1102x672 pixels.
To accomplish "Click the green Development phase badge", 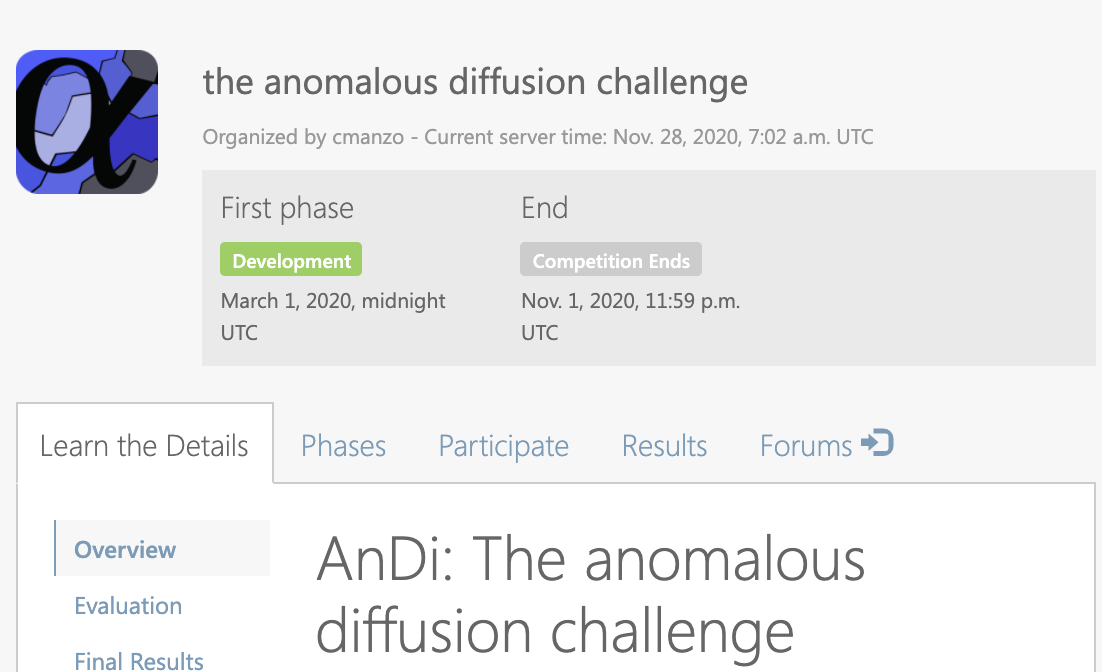I will (x=291, y=261).
